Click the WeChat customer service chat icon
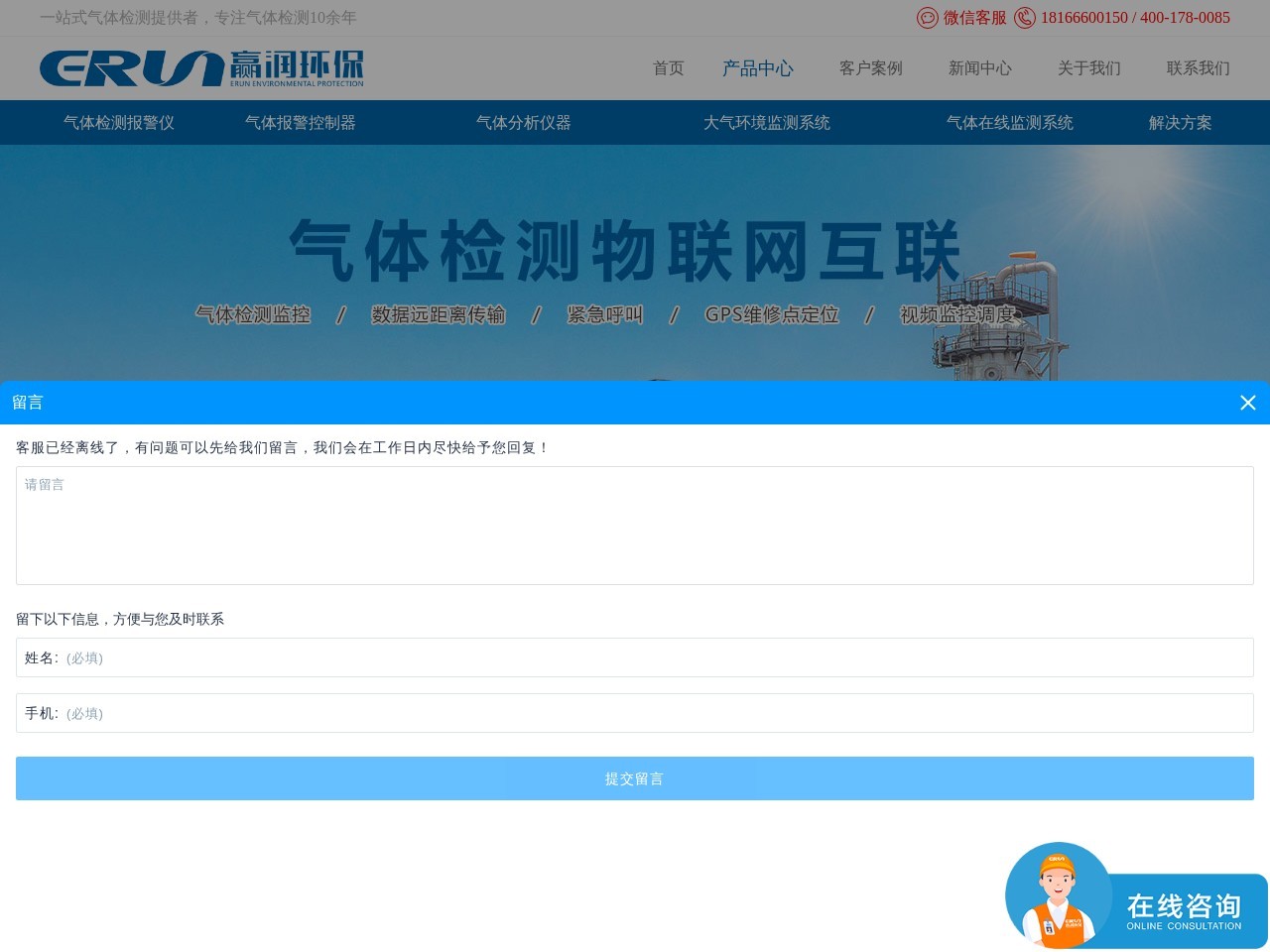 point(927,18)
